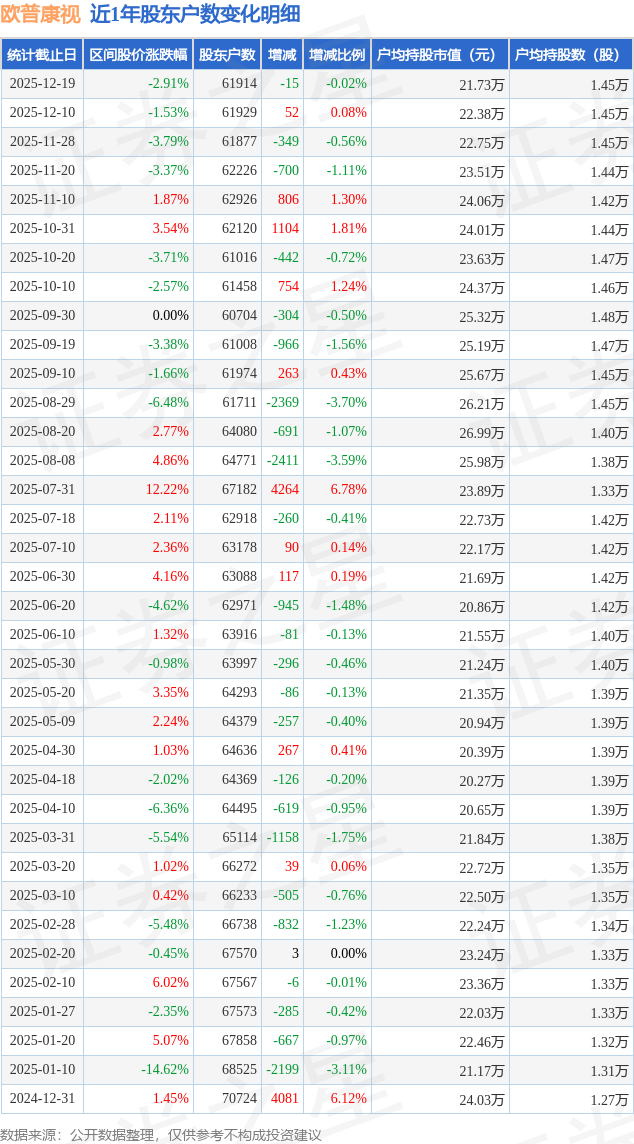Click the 6.78% change ratio cell
This screenshot has height=1144, width=634.
pyautogui.click(x=348, y=490)
